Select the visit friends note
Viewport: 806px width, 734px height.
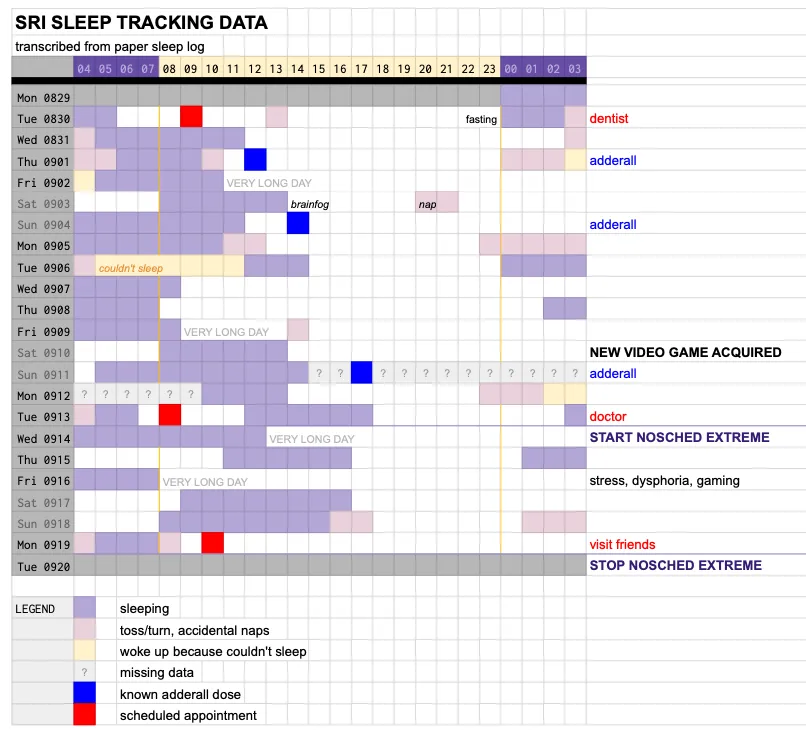point(622,544)
